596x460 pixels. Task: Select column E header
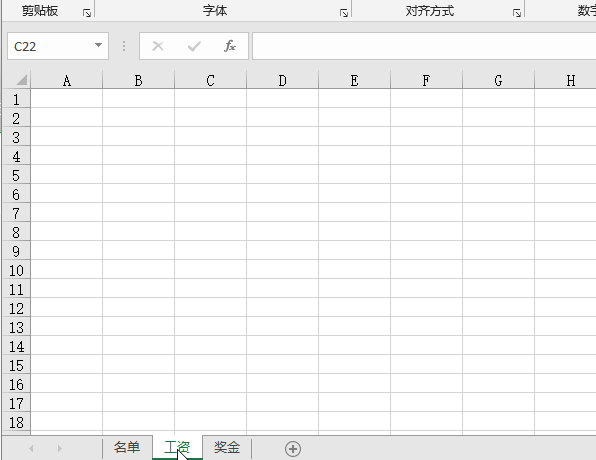click(x=354, y=80)
